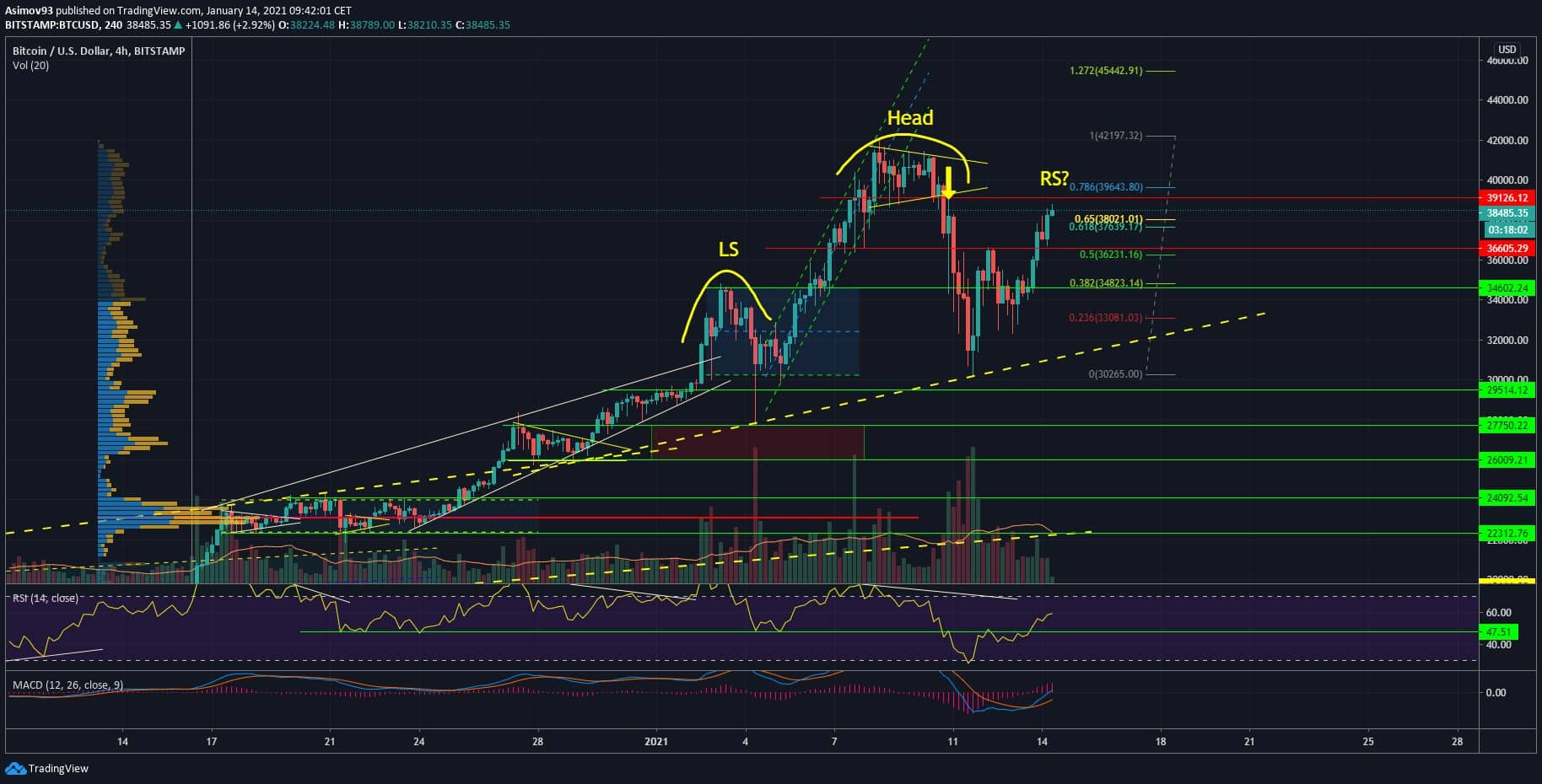
Task: Click the LS left shoulder annotation
Action: pos(728,250)
